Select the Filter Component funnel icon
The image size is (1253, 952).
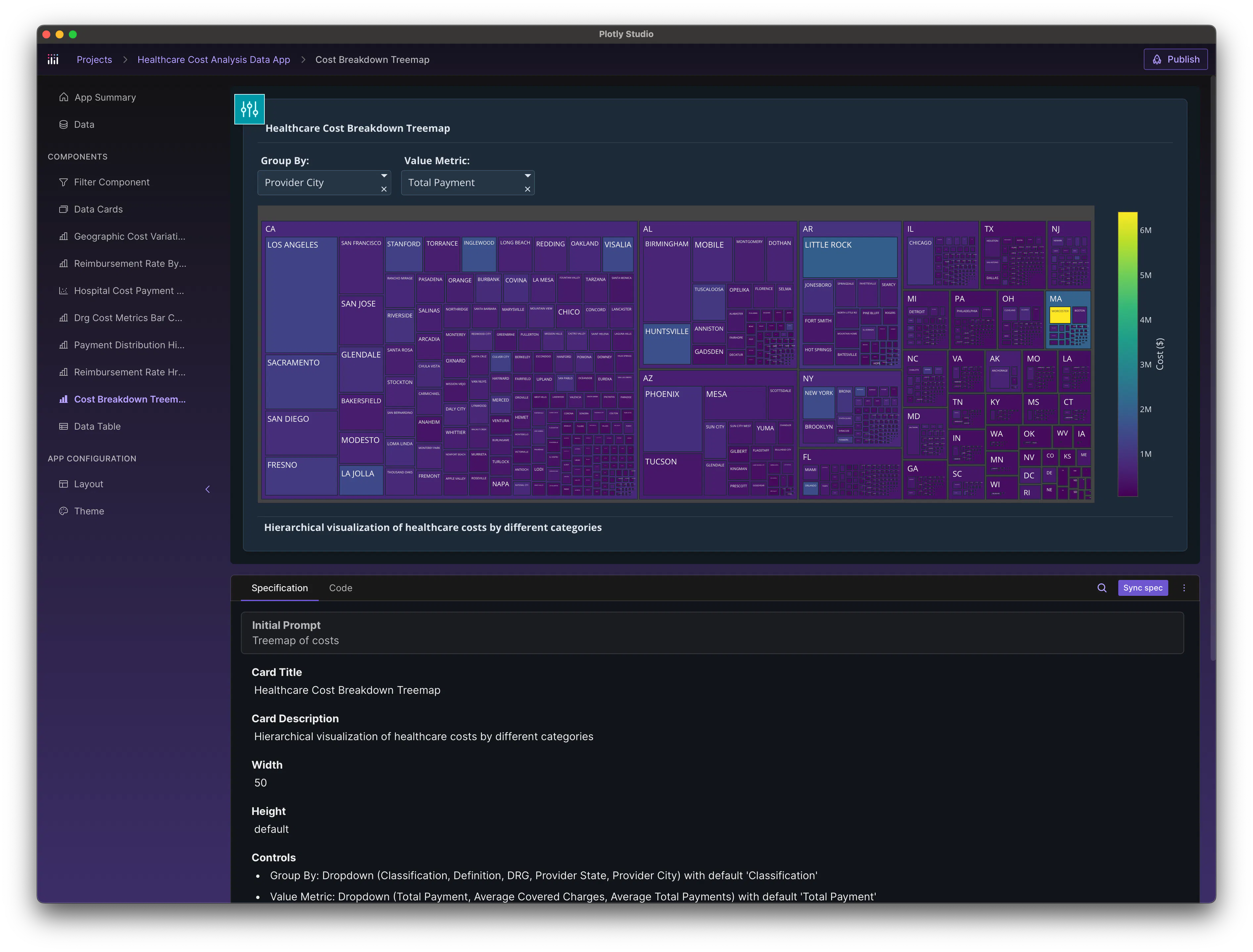click(64, 182)
